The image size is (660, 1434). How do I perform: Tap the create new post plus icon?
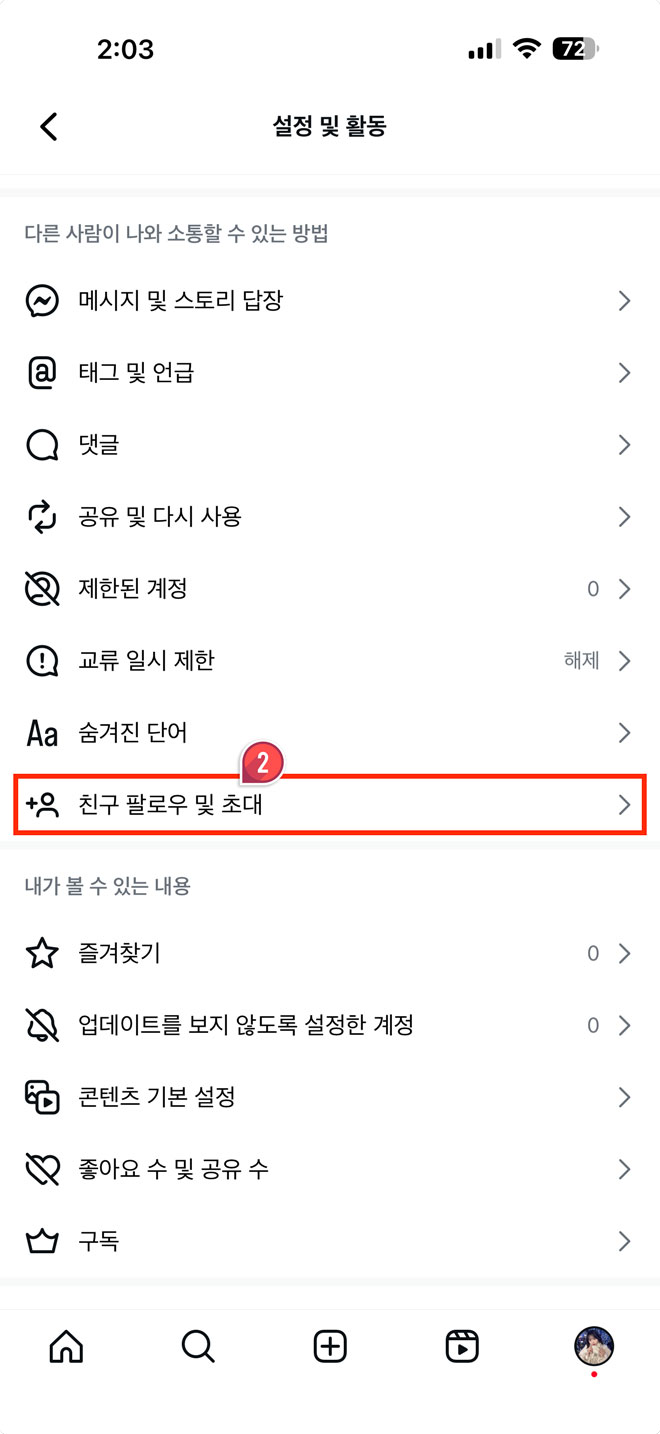pos(330,1347)
